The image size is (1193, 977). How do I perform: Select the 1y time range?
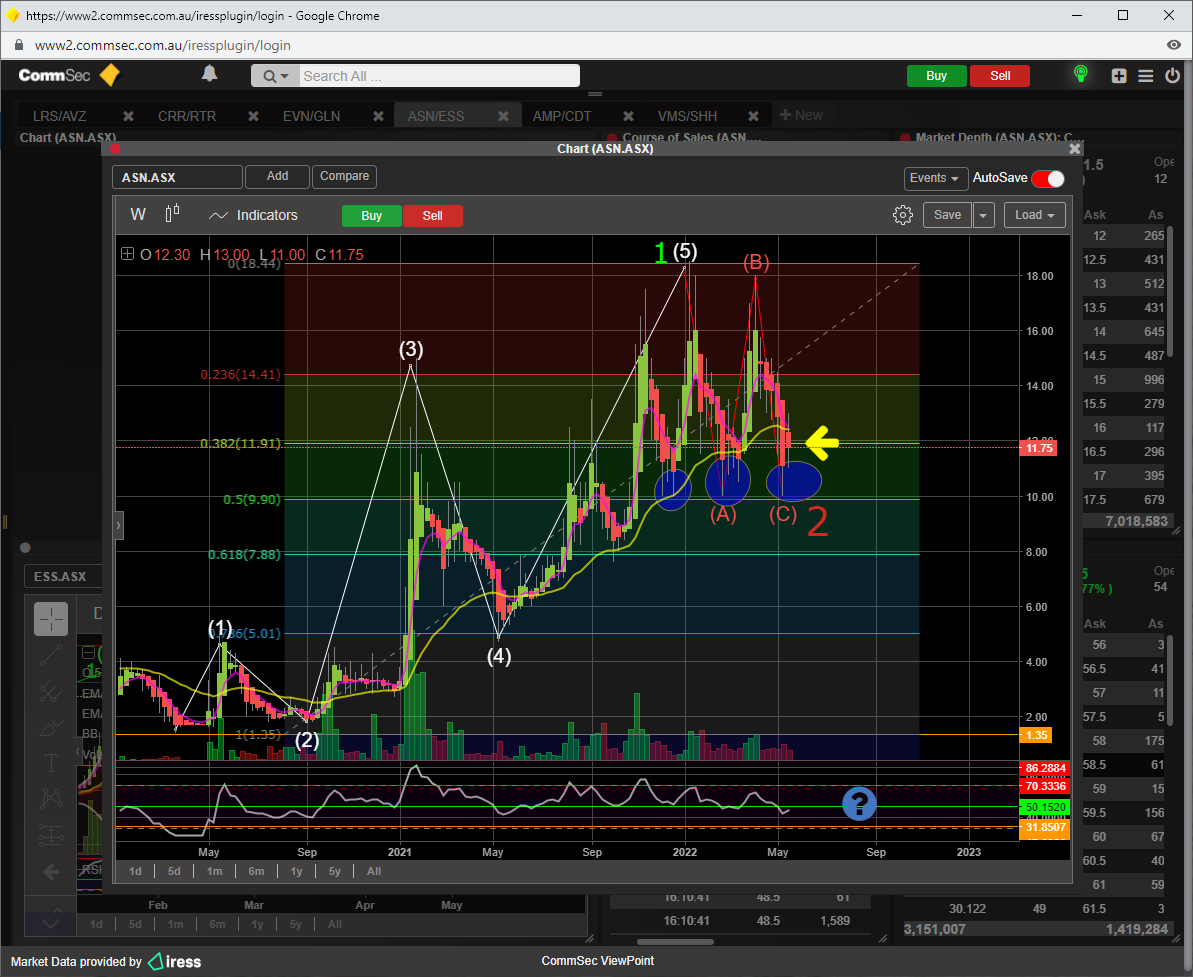tap(297, 871)
